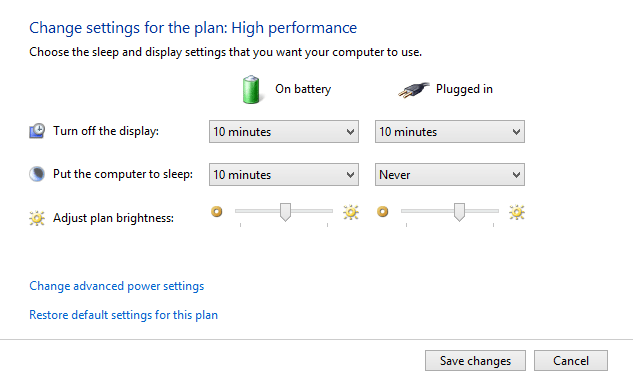Click the sun icon beside Adjust plan brightness
633x388 pixels.
[37, 218]
